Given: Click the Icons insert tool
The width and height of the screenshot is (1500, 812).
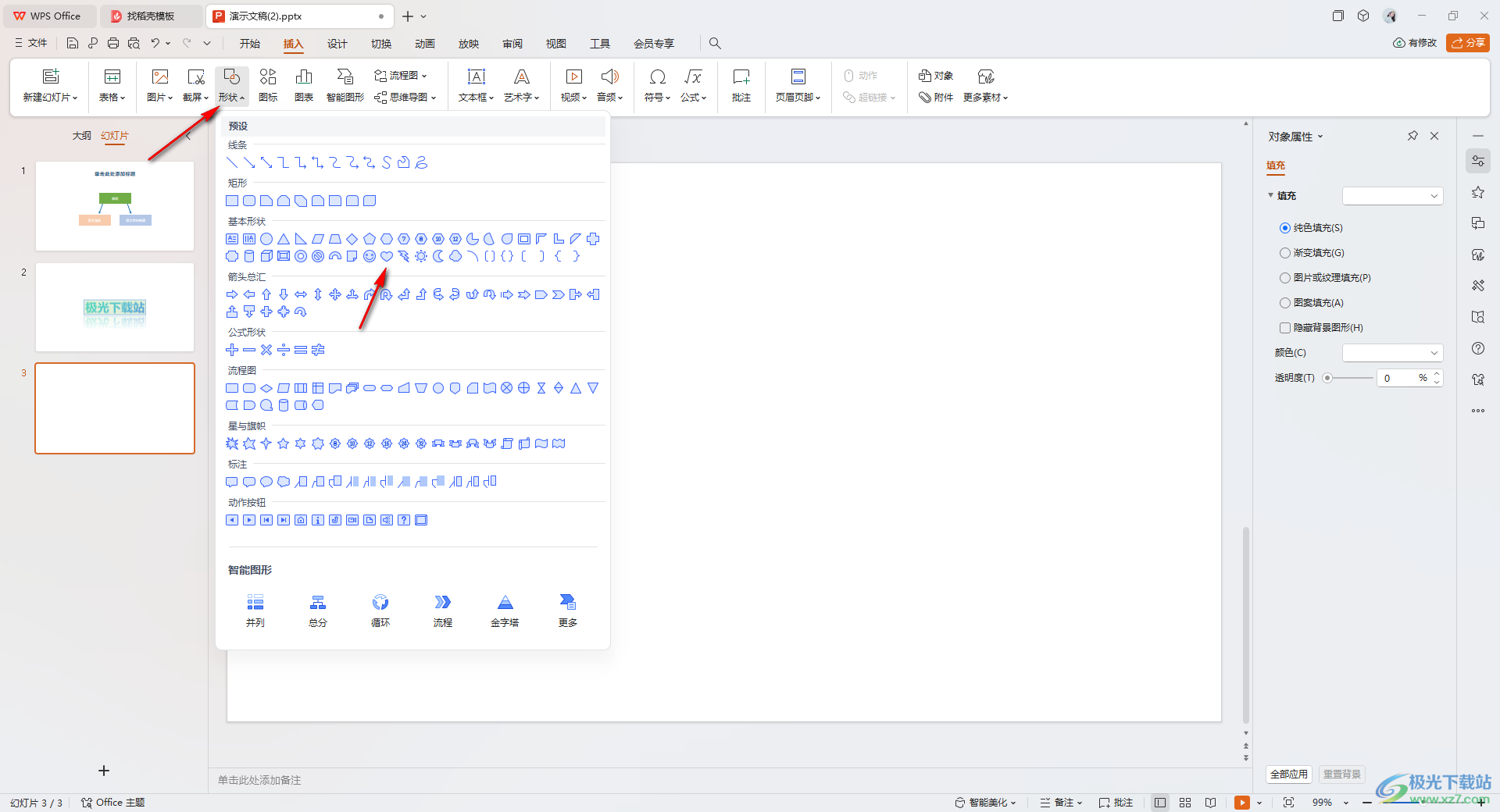Looking at the screenshot, I should pos(268,85).
